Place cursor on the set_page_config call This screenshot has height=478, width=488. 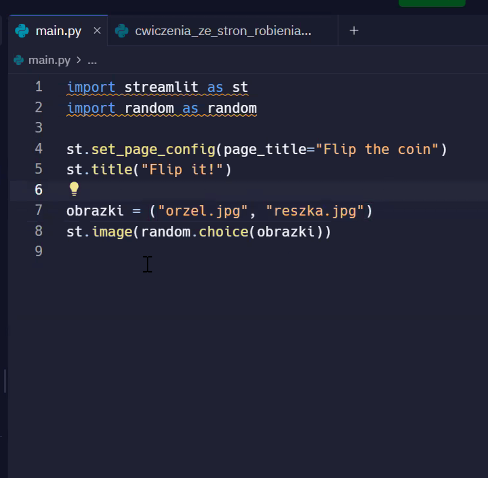[154, 149]
